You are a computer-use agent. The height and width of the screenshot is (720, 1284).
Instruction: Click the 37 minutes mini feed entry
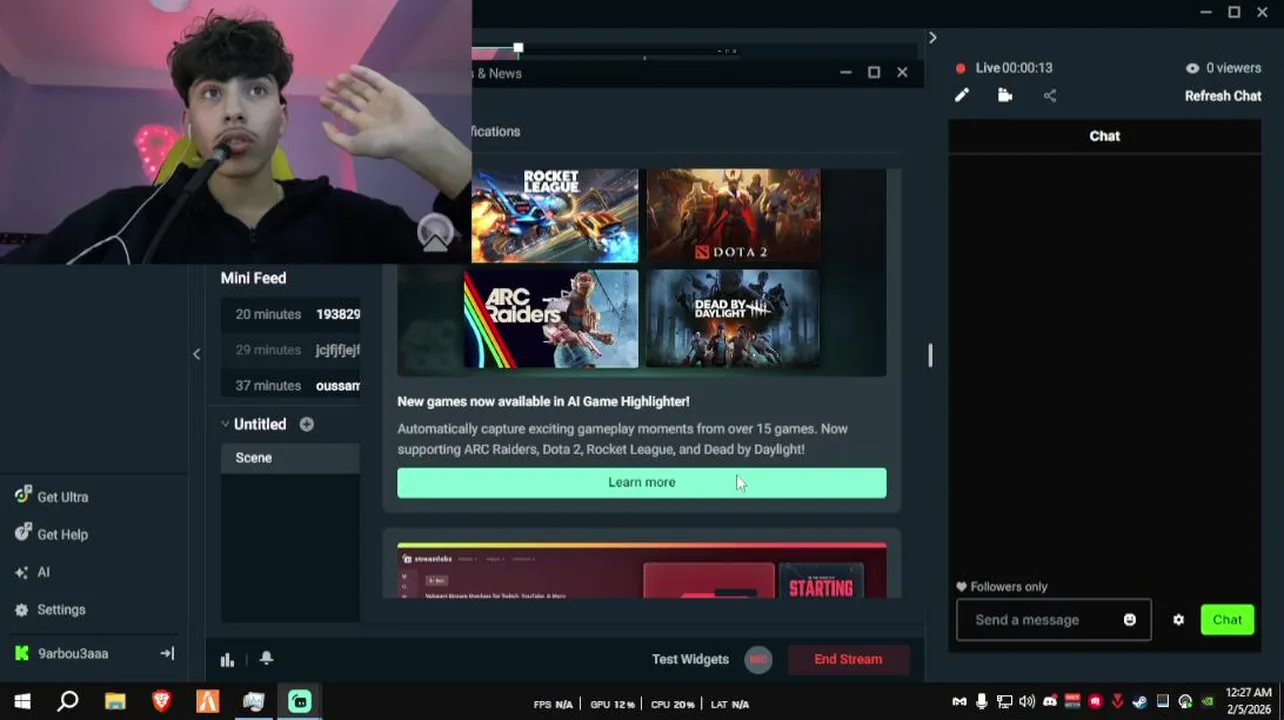coord(290,386)
